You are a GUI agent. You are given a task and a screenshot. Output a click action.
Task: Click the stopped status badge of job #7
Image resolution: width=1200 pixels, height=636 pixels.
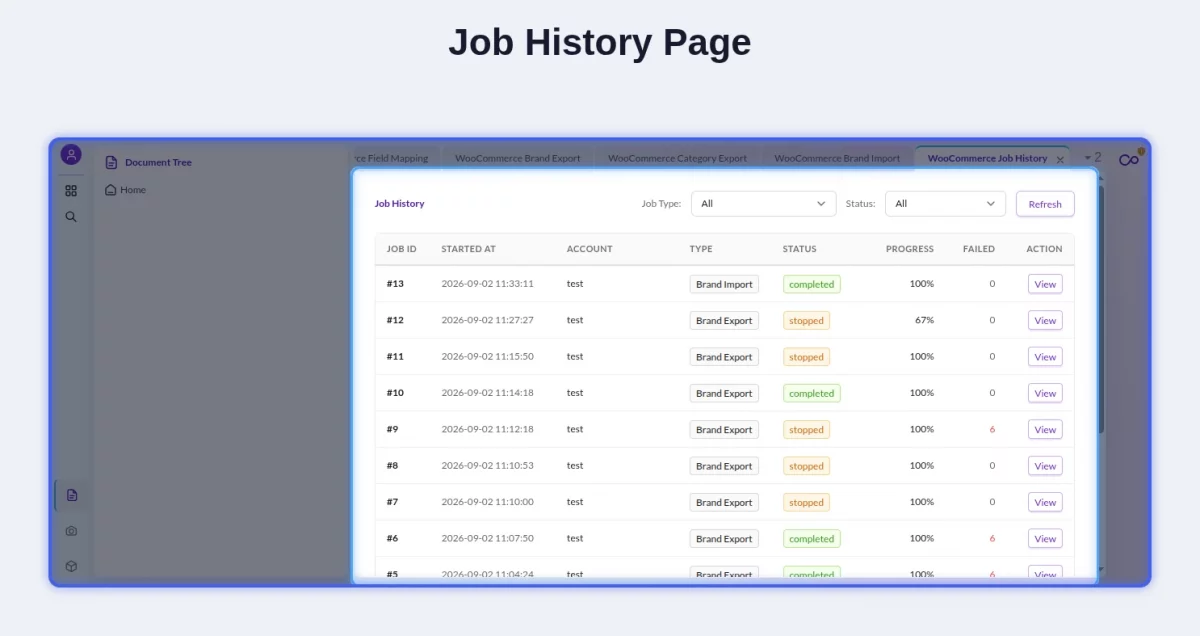(806, 502)
